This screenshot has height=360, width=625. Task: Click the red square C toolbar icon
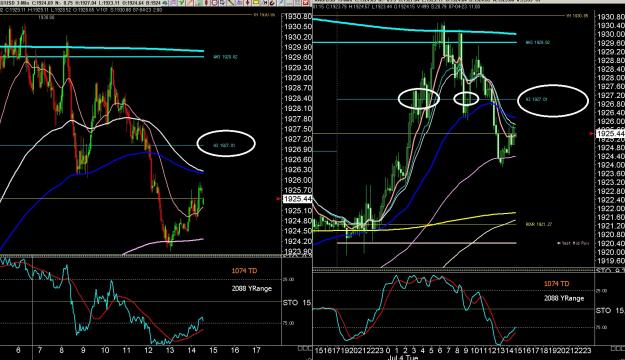click(x=214, y=2)
